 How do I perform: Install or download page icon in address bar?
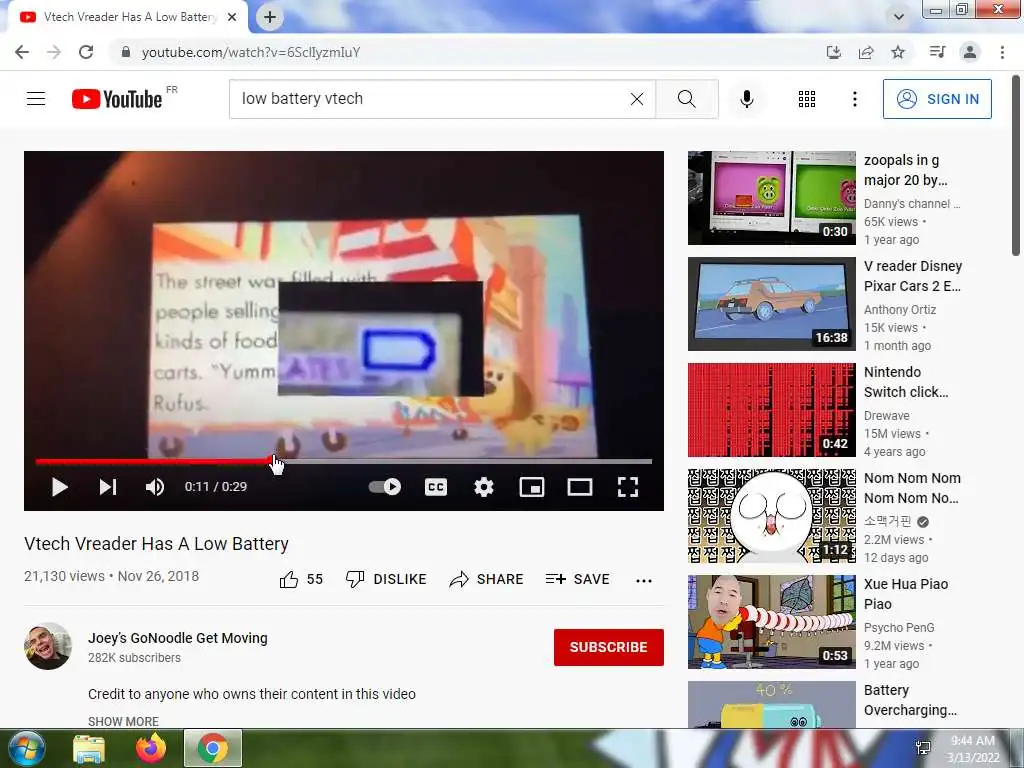pos(833,52)
